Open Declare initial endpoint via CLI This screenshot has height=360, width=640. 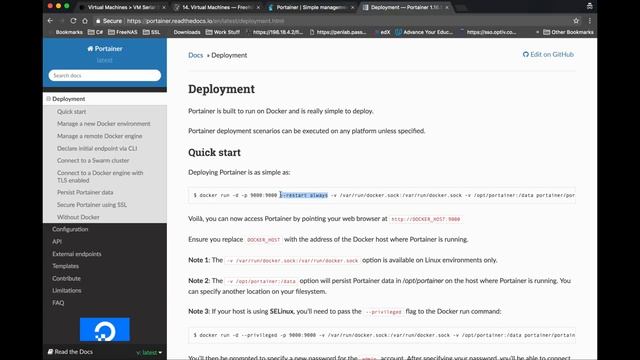coord(97,148)
